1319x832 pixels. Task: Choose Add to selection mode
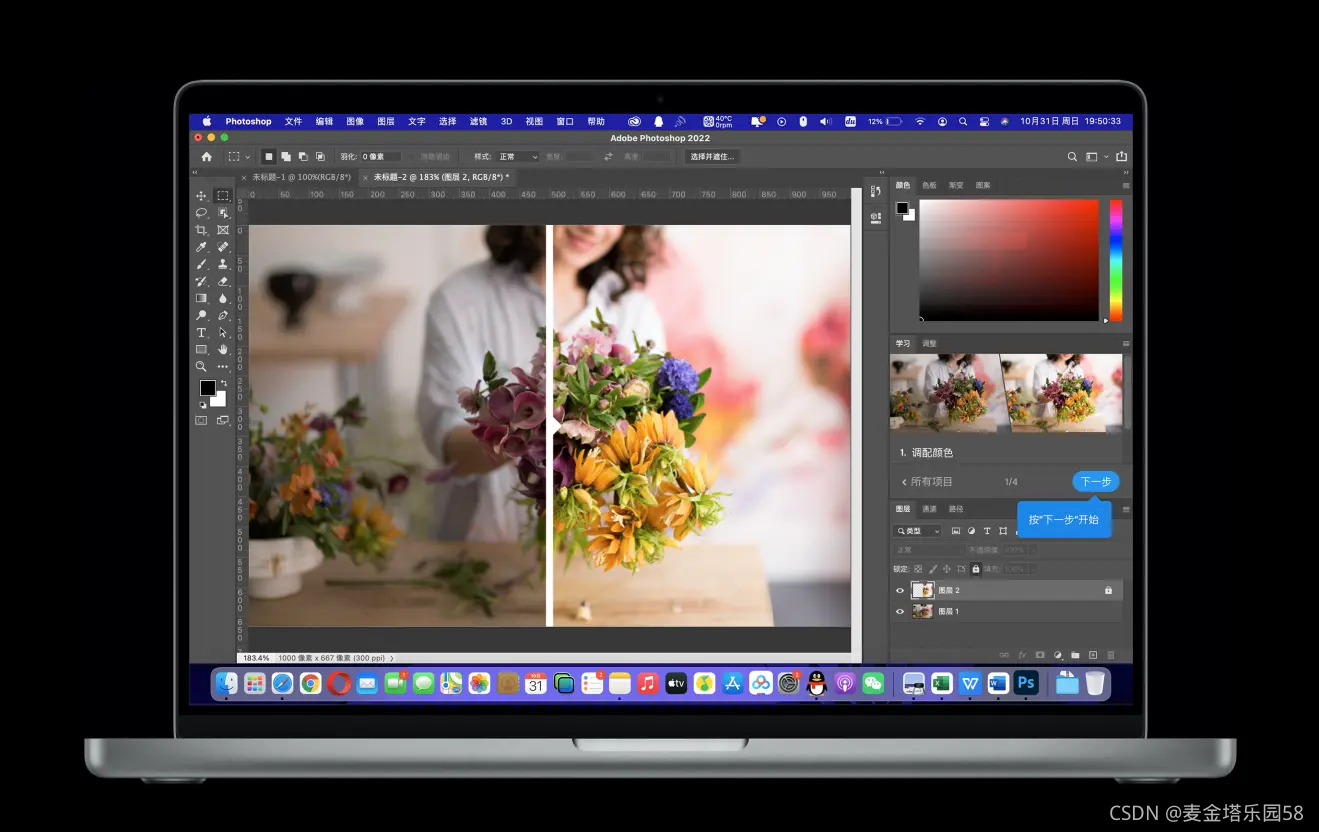[x=286, y=157]
